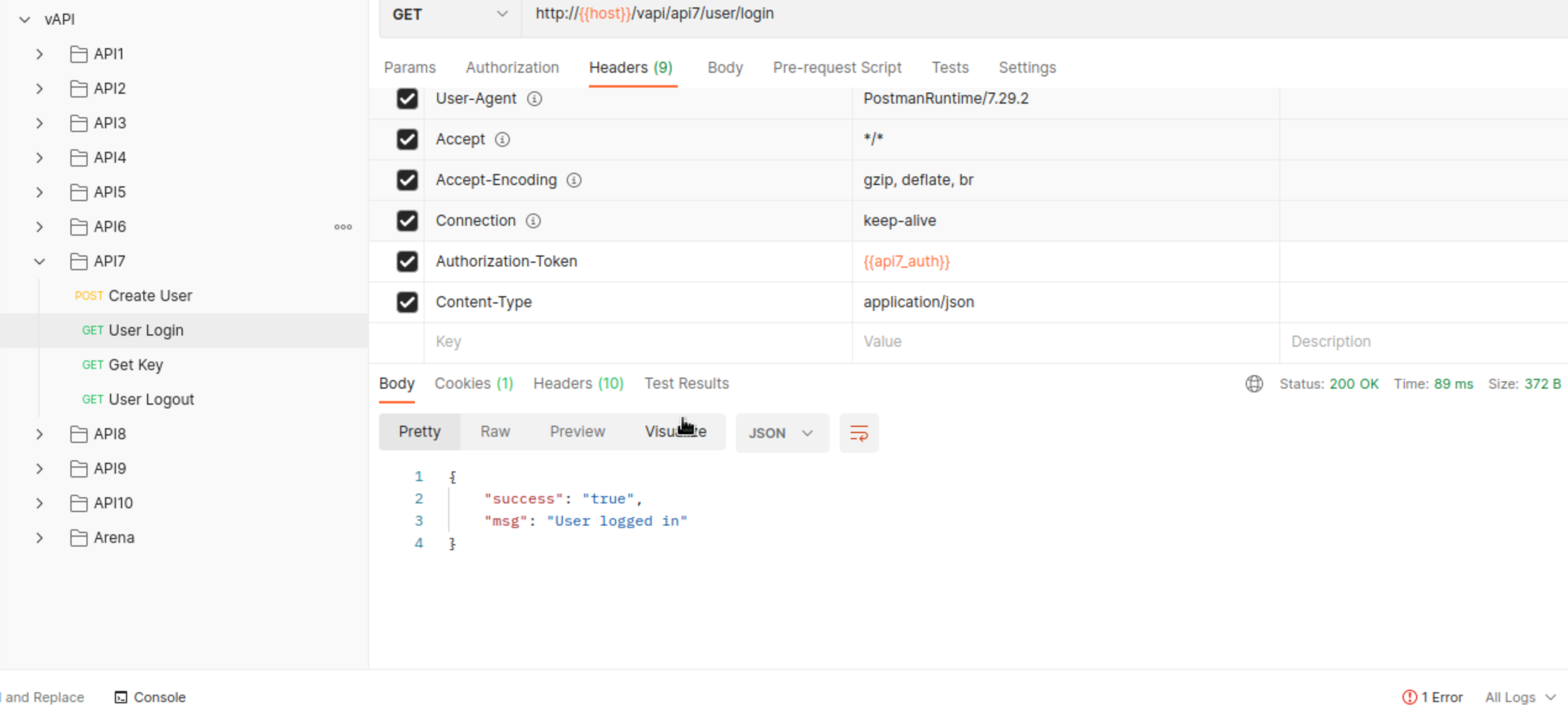The image size is (1568, 707).
Task: Expand the API8 folder
Action: click(40, 434)
